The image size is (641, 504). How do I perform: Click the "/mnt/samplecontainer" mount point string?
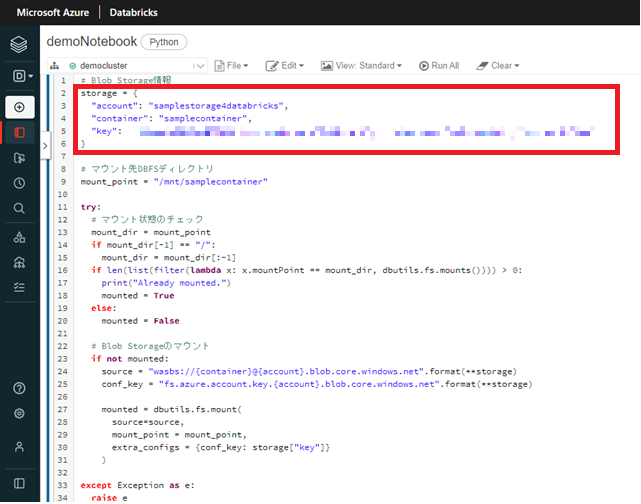(x=211, y=181)
